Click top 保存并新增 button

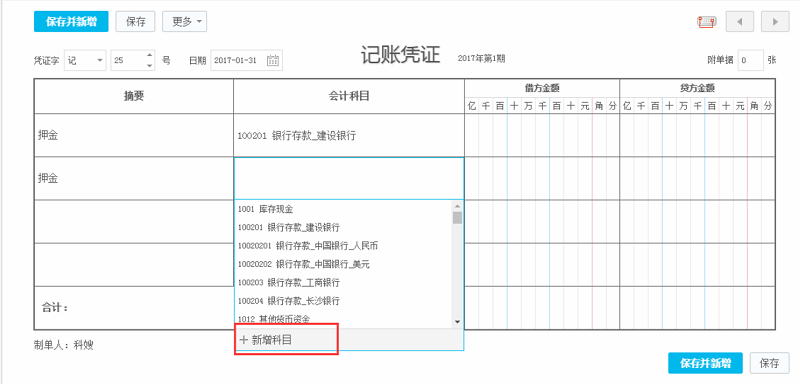pyautogui.click(x=71, y=22)
